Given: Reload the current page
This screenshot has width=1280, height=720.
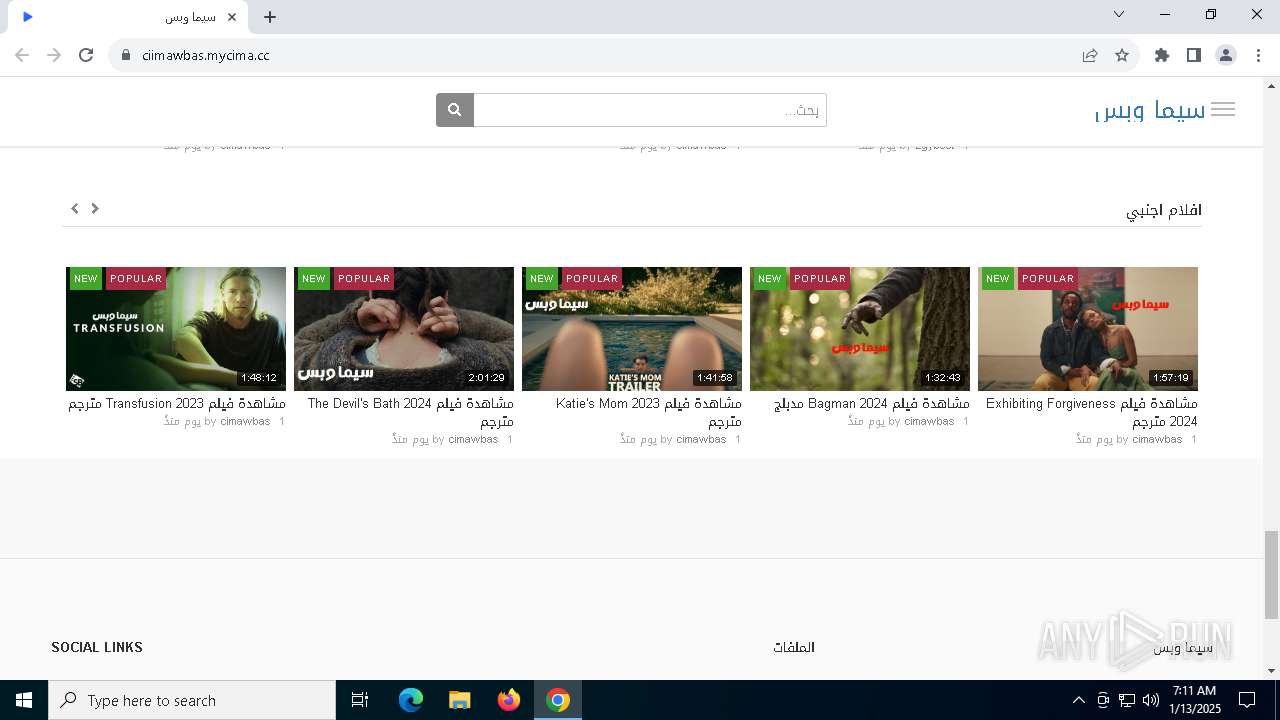Looking at the screenshot, I should pos(86,55).
